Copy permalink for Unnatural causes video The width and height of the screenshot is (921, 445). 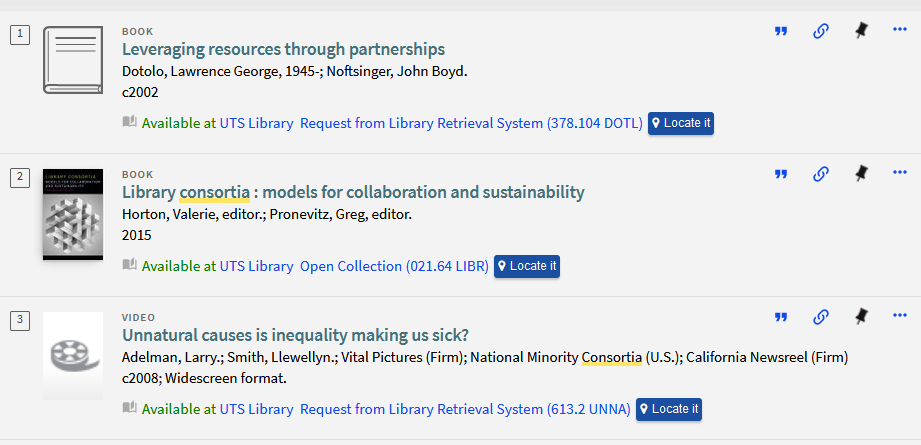point(821,318)
